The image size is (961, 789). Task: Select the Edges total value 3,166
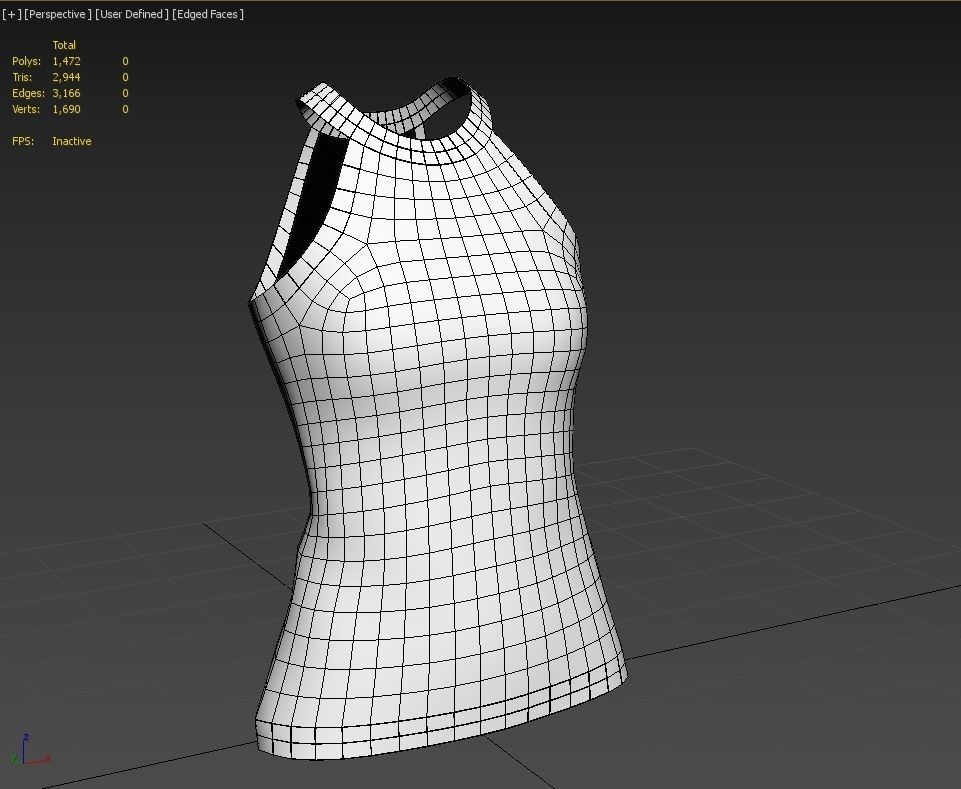[x=66, y=93]
